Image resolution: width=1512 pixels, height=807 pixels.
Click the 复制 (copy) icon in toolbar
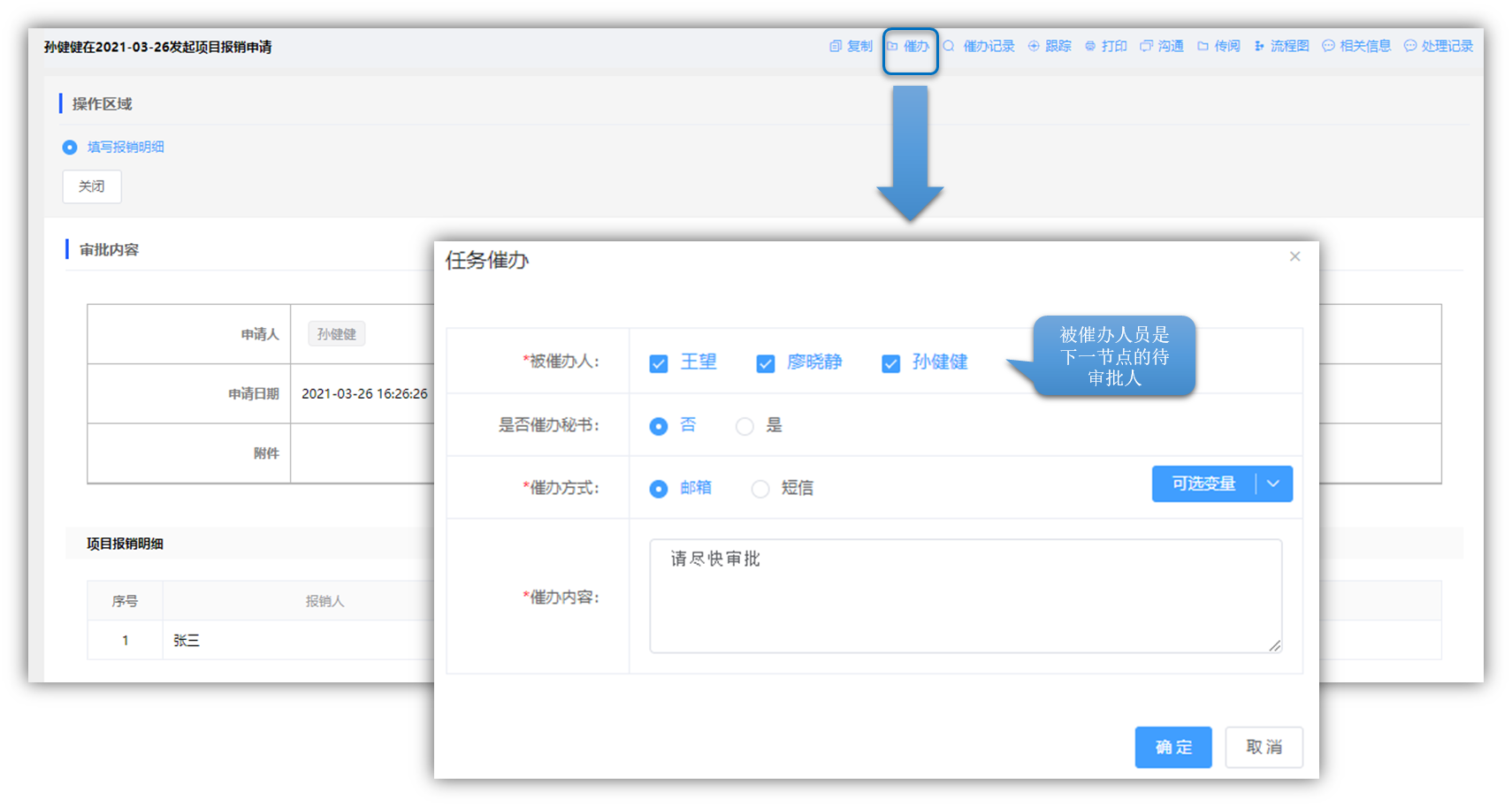click(835, 46)
